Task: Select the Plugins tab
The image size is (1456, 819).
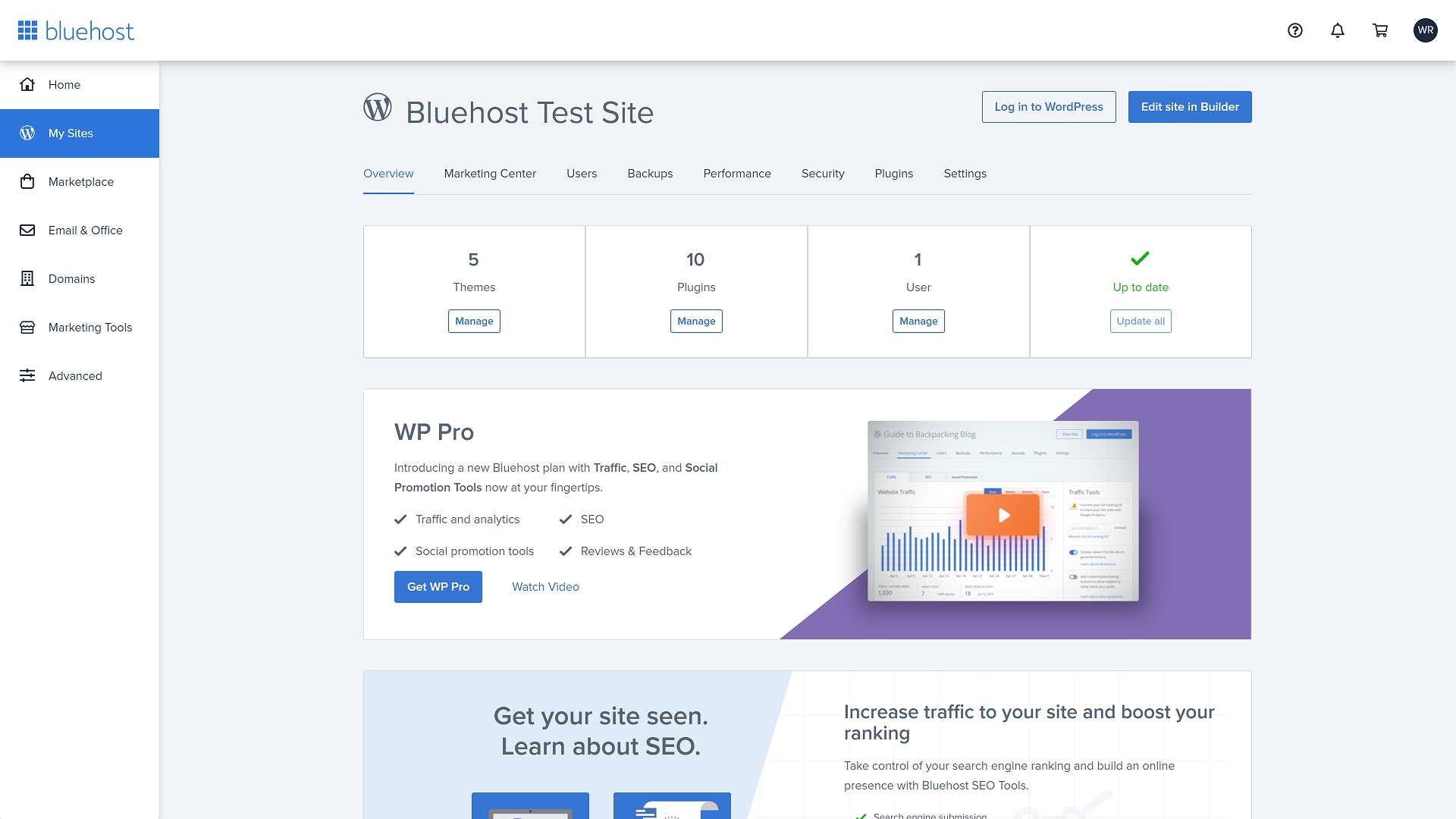Action: pos(894,173)
